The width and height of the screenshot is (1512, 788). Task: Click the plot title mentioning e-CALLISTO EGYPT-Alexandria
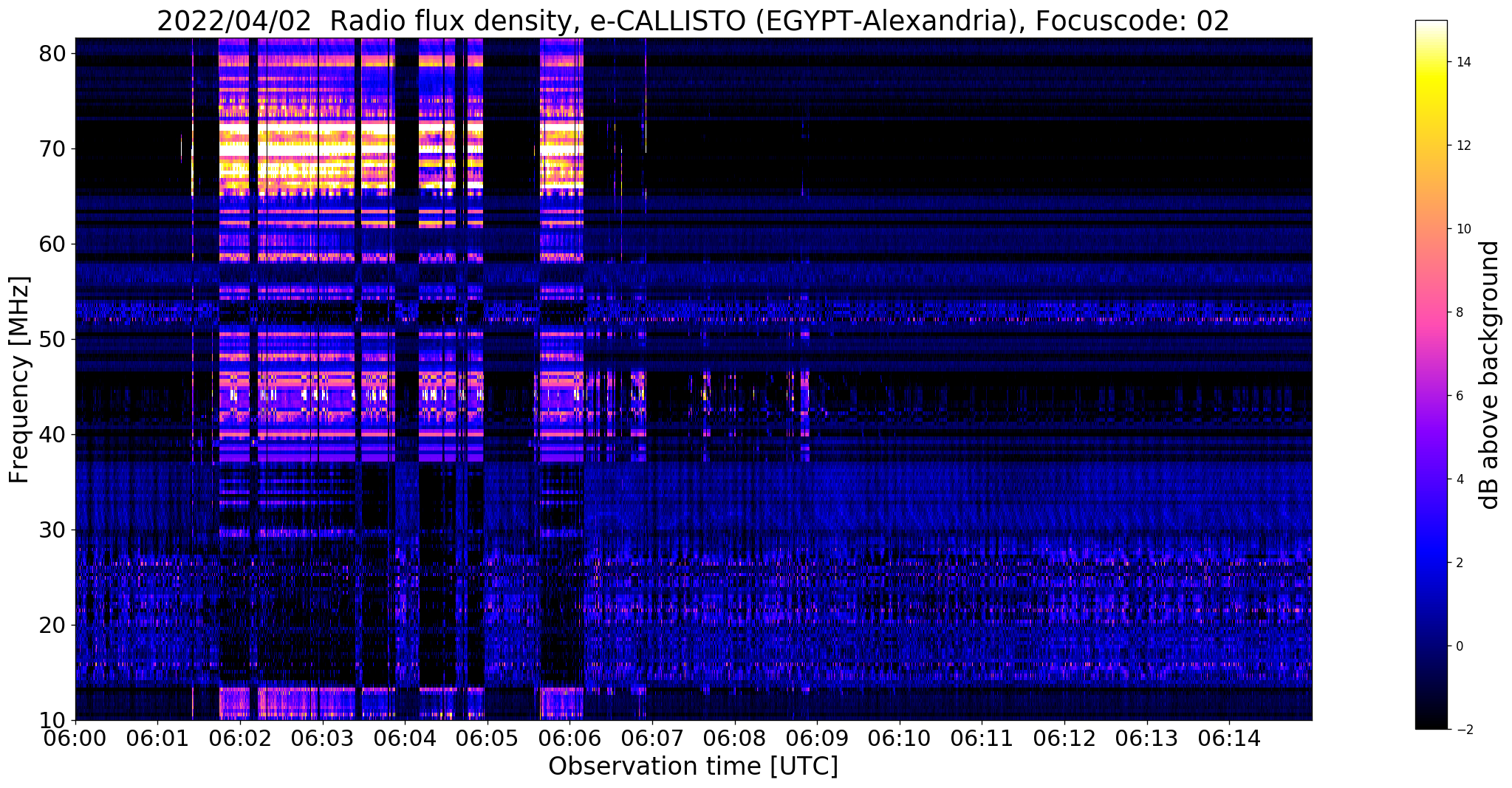[x=693, y=21]
